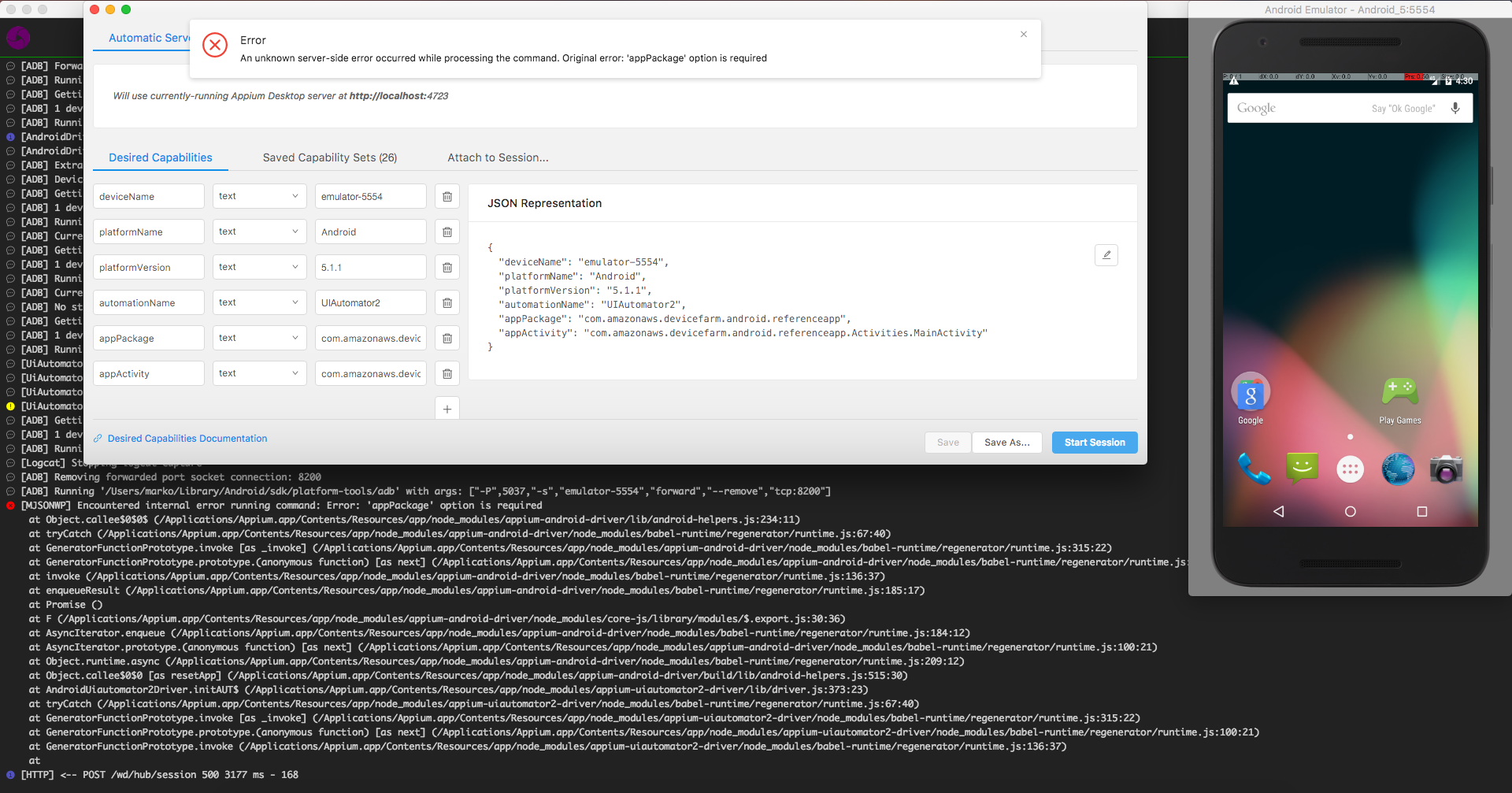Open the Messenger app on emulator
1512x793 pixels.
[1302, 469]
